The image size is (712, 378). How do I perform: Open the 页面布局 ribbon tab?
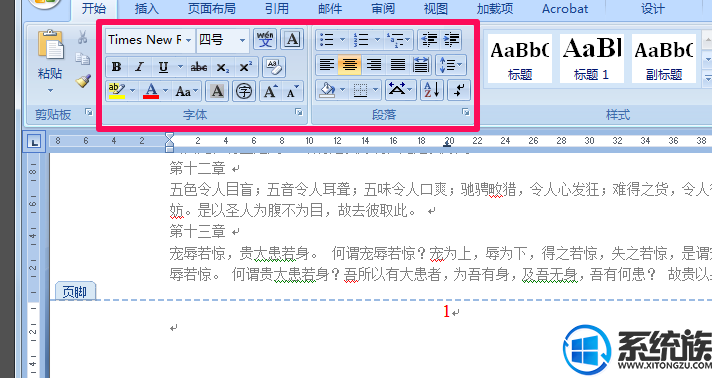click(212, 9)
